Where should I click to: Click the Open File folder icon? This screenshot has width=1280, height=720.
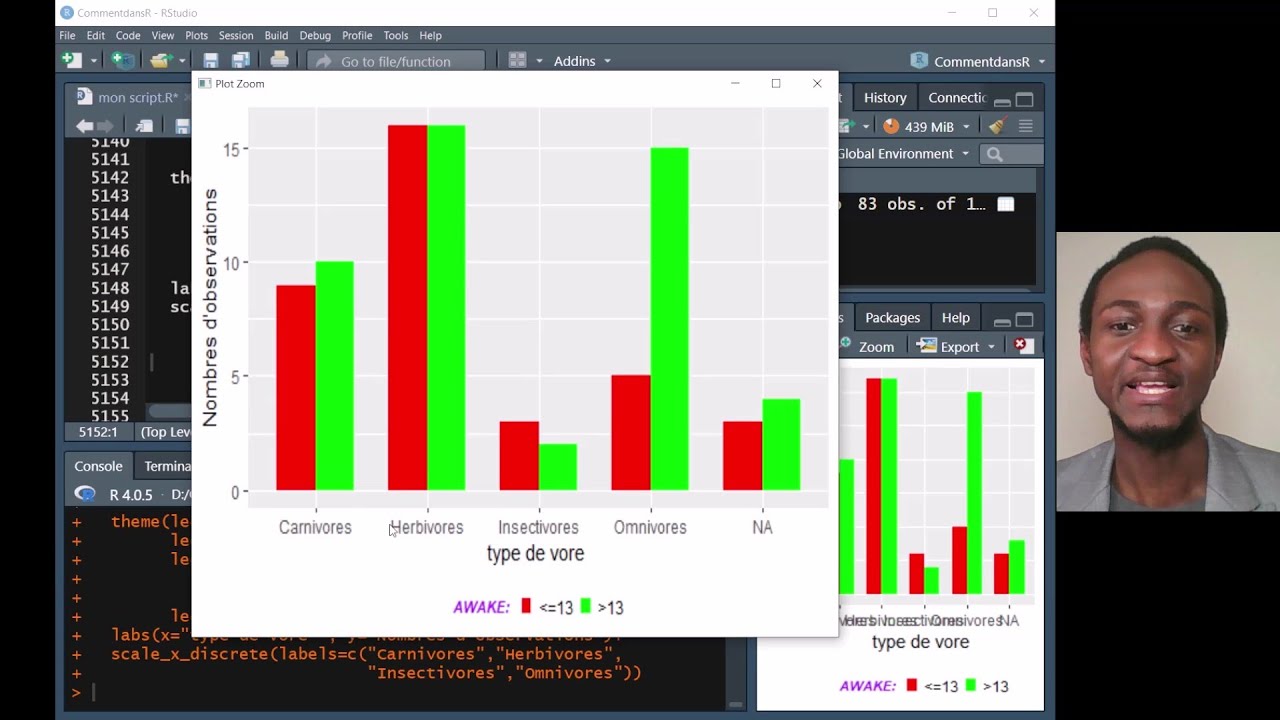(x=160, y=61)
